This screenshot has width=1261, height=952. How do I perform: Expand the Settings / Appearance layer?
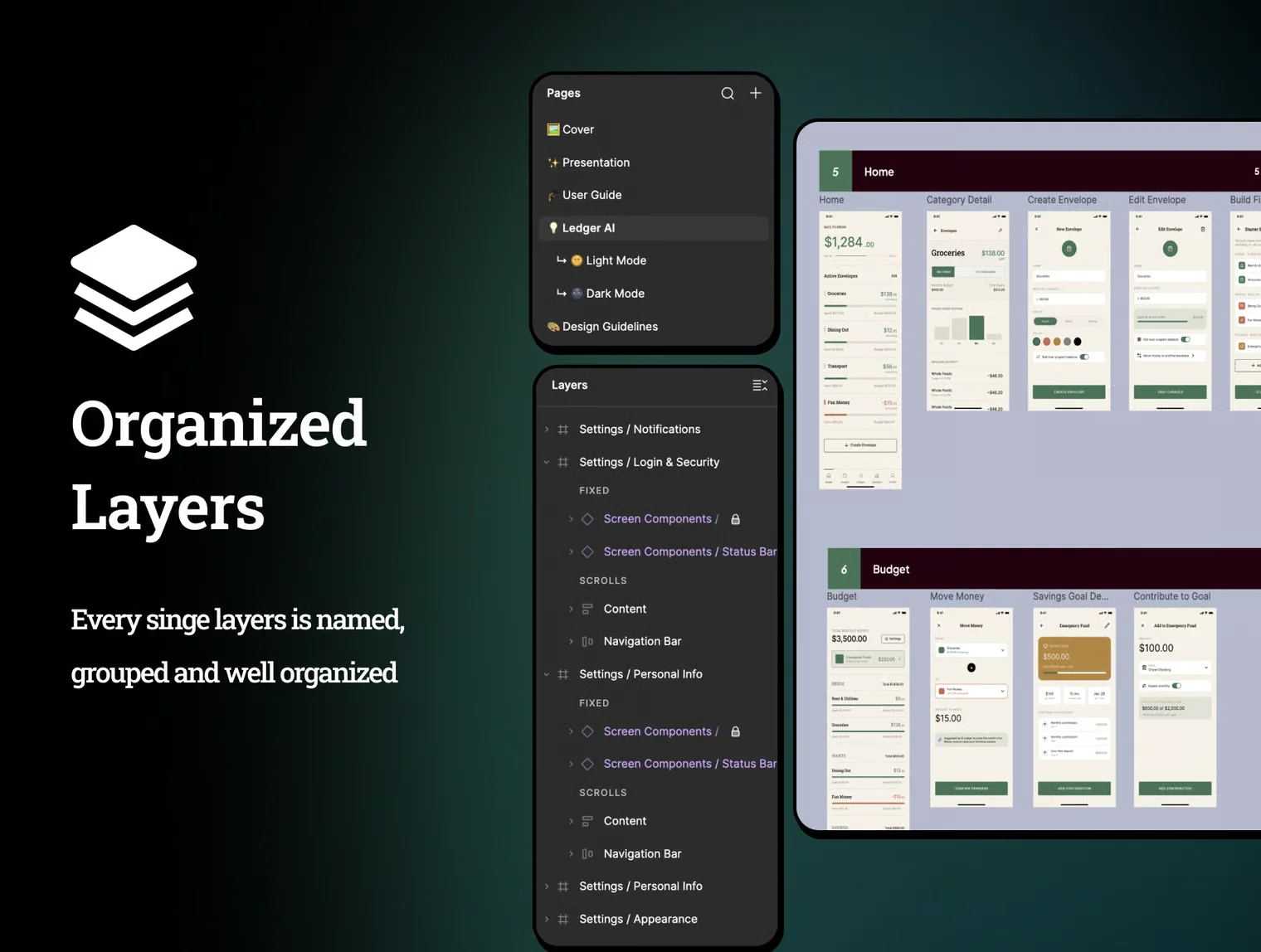click(x=547, y=920)
